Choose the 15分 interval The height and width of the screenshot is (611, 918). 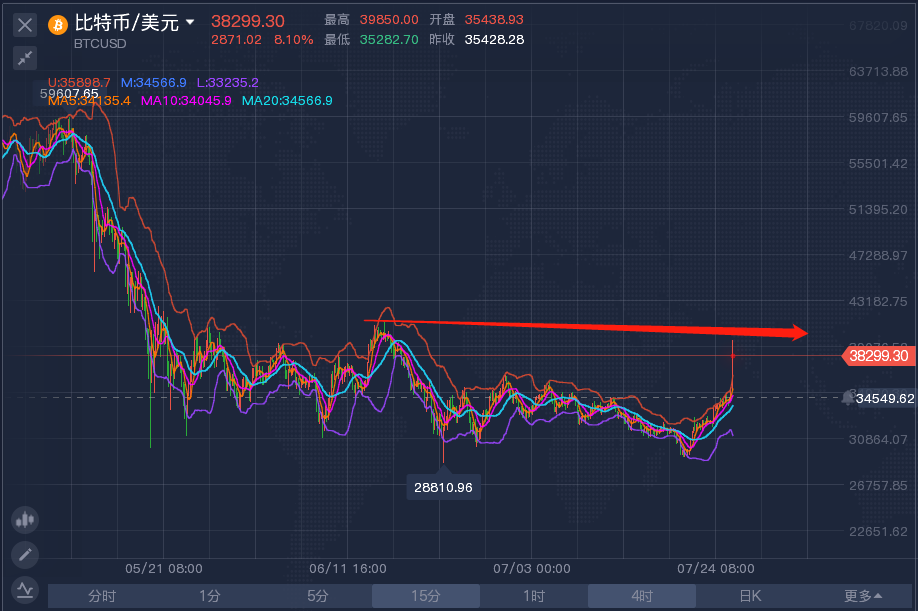pos(425,596)
